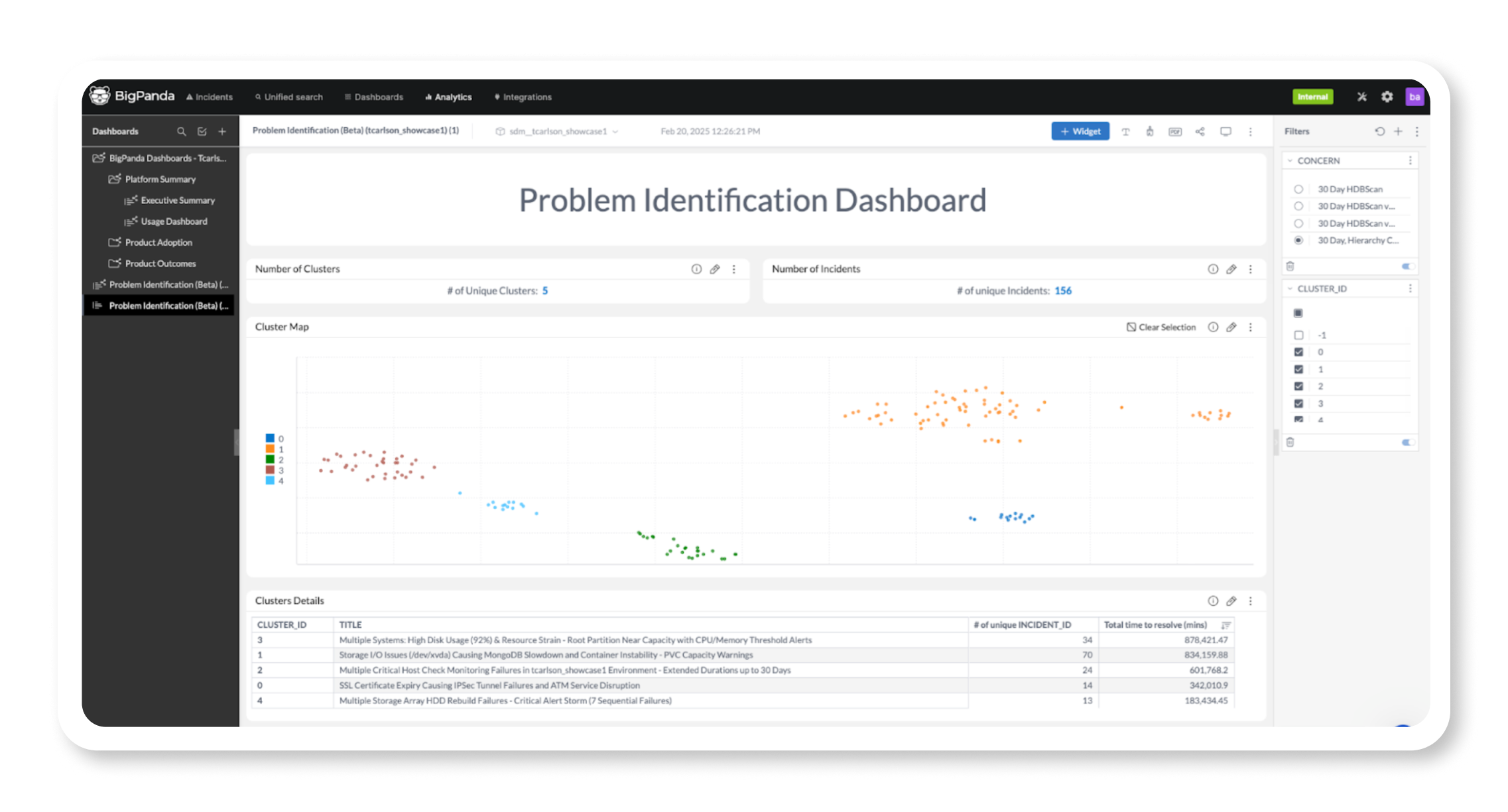1508x812 pixels.
Task: Open Unified search in top navigation
Action: coord(289,97)
